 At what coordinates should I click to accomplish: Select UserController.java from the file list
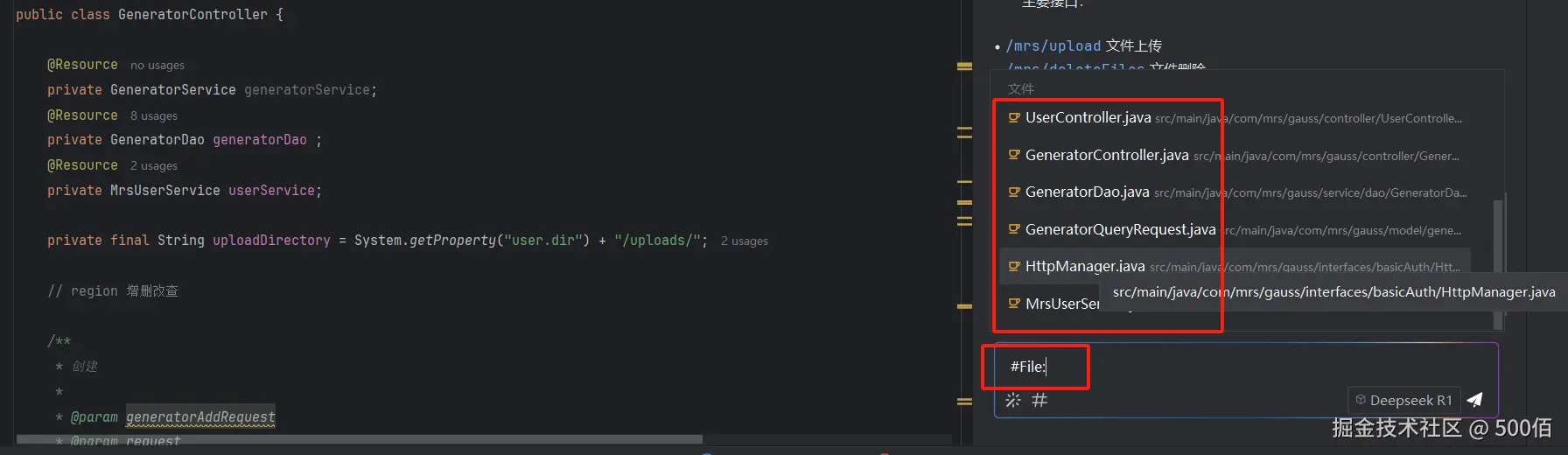pos(1235,117)
